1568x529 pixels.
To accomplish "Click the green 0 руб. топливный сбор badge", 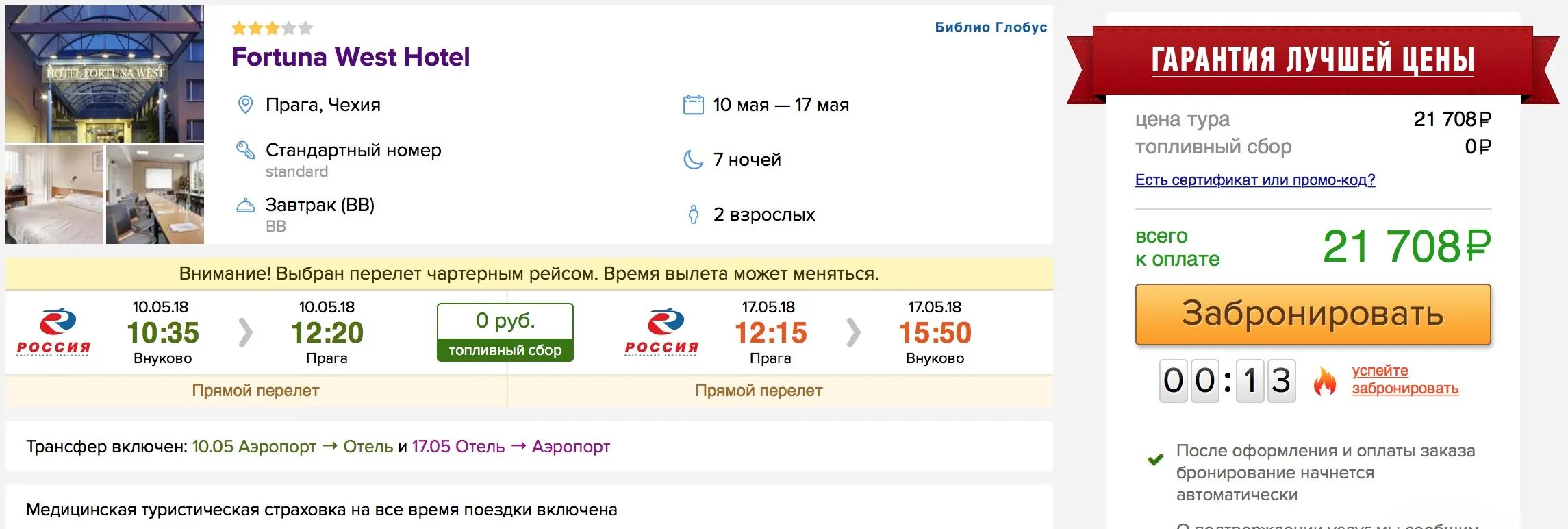I will 505,332.
